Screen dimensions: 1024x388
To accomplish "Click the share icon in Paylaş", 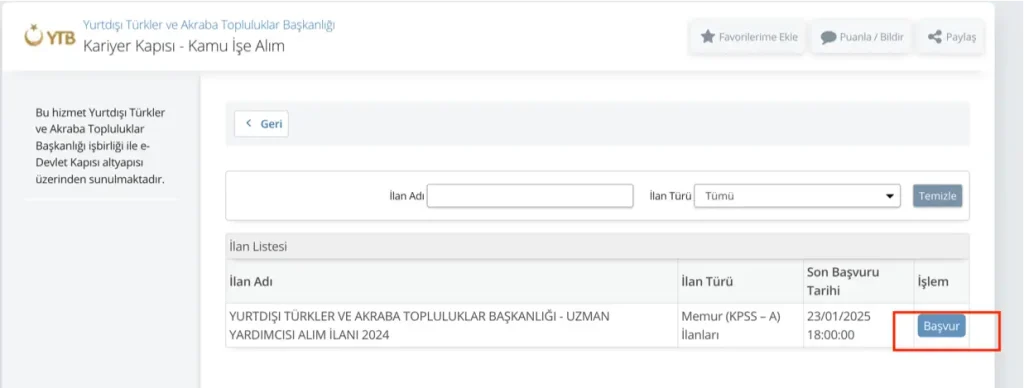I will (935, 37).
